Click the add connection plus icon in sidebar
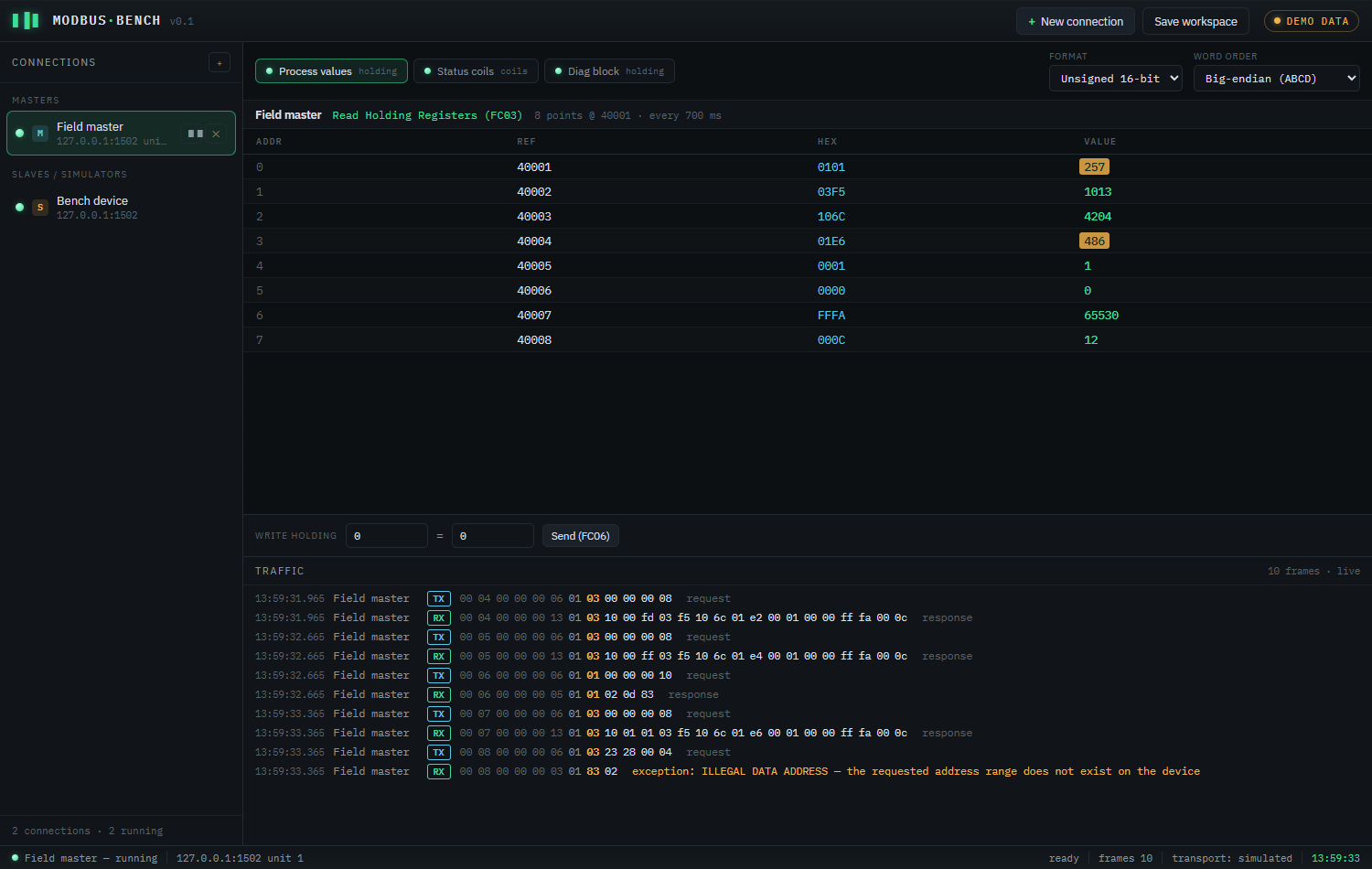Screen dimensions: 1372x869 220,62
